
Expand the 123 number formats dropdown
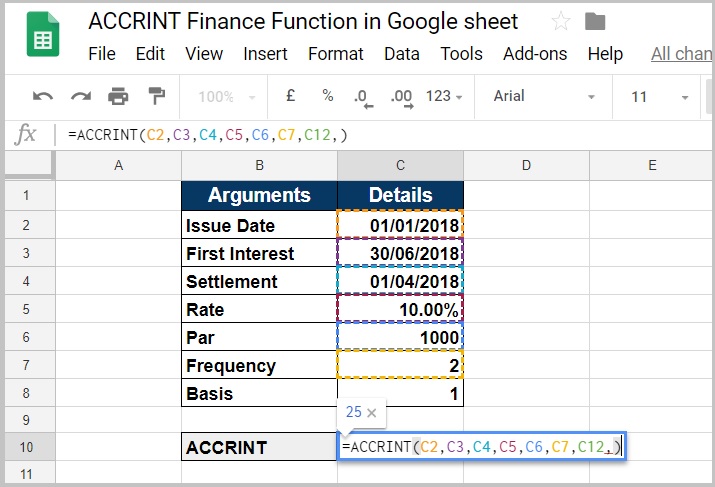click(444, 97)
